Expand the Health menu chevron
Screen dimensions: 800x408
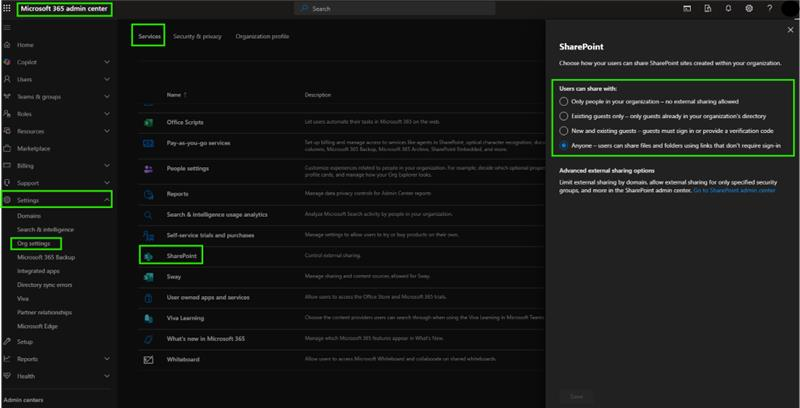pyautogui.click(x=107, y=376)
